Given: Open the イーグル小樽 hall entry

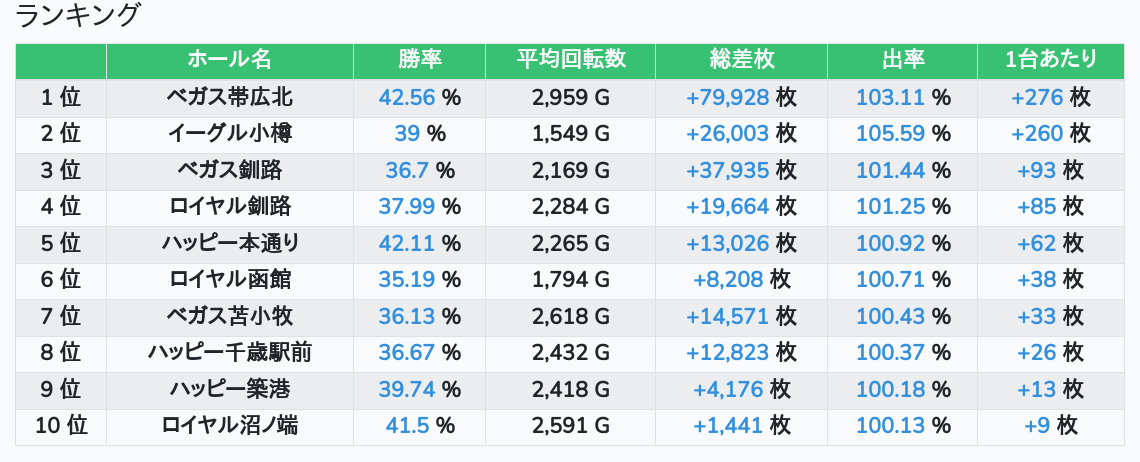Looking at the screenshot, I should 230,134.
